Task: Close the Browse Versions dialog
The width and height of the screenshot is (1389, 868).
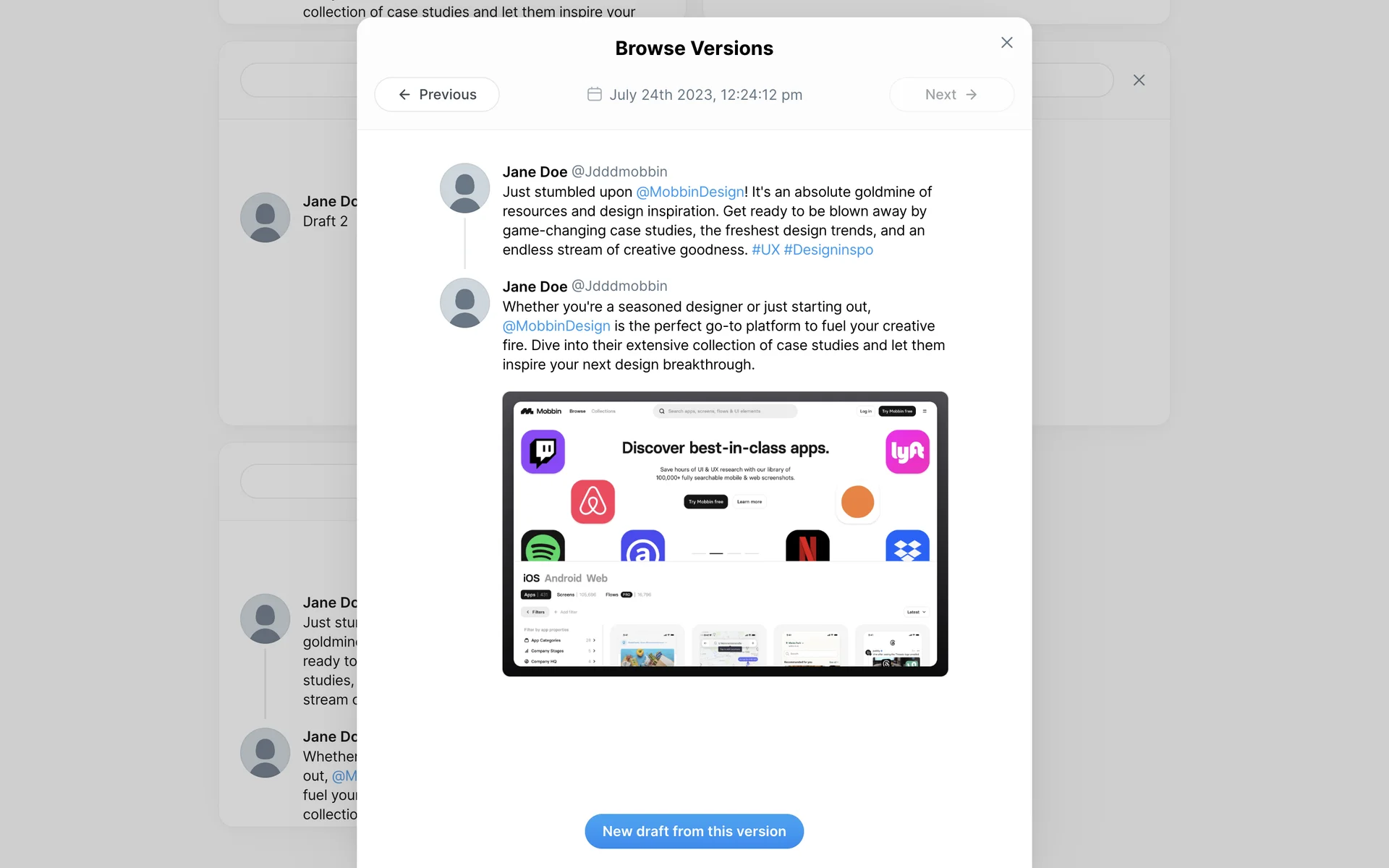Action: 1006,43
